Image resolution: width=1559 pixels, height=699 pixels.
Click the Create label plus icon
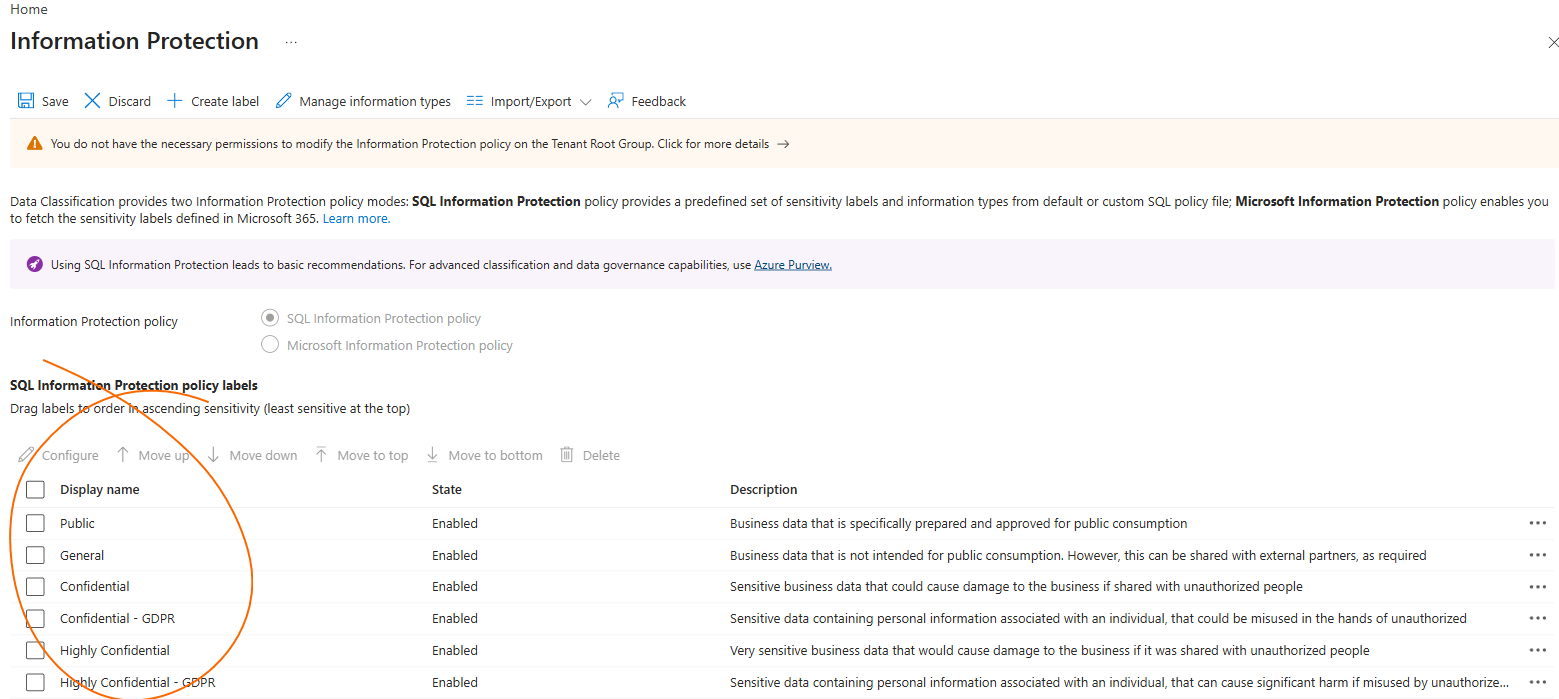(x=174, y=101)
